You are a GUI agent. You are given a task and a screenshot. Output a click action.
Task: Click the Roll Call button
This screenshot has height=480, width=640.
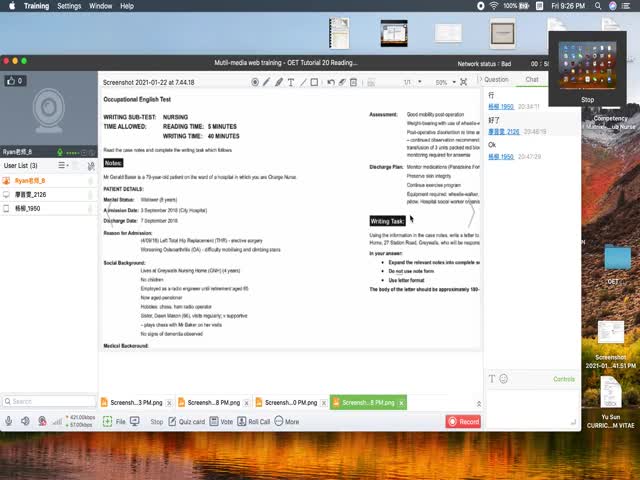tap(253, 422)
